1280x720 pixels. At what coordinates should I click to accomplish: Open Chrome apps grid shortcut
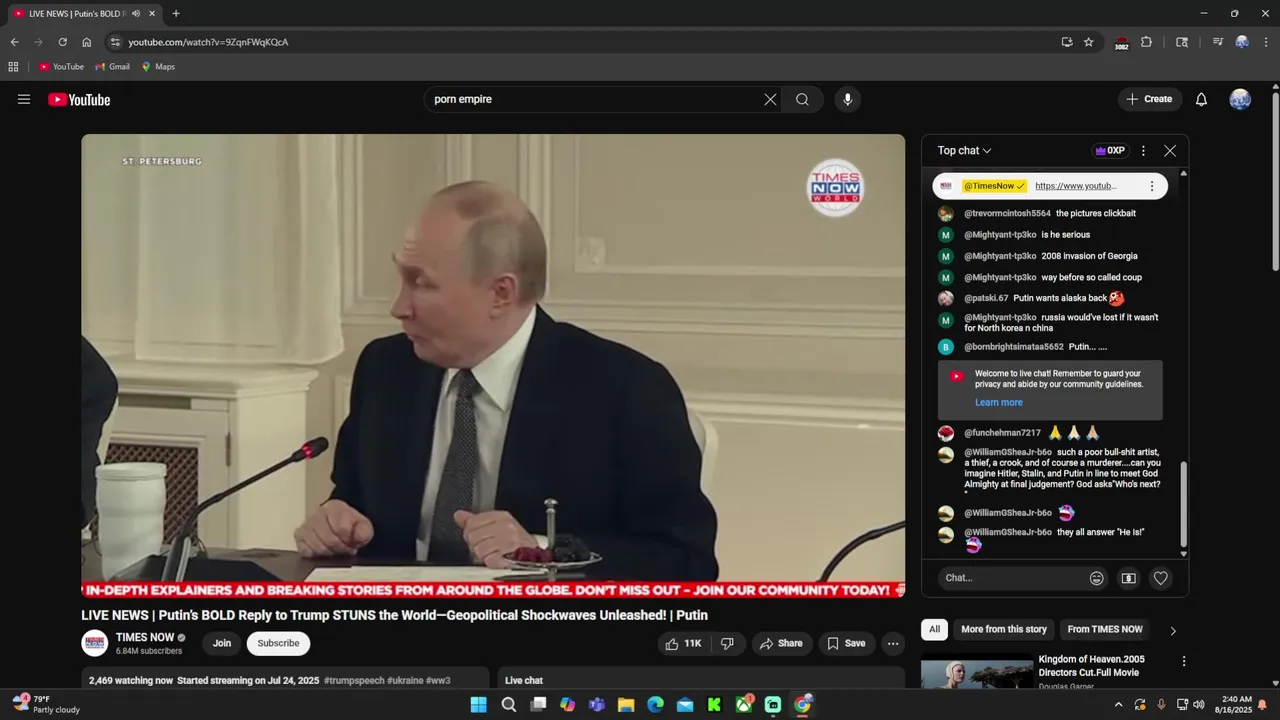click(x=13, y=67)
